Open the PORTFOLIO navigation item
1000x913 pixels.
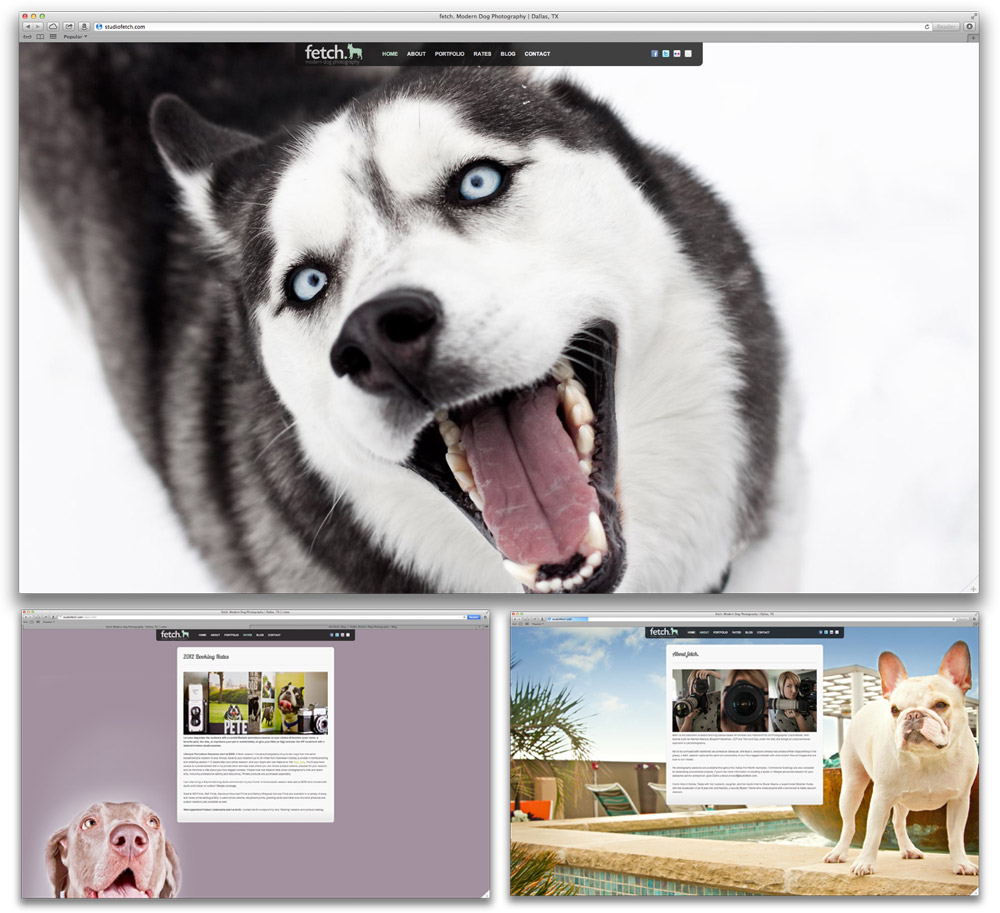coord(449,54)
